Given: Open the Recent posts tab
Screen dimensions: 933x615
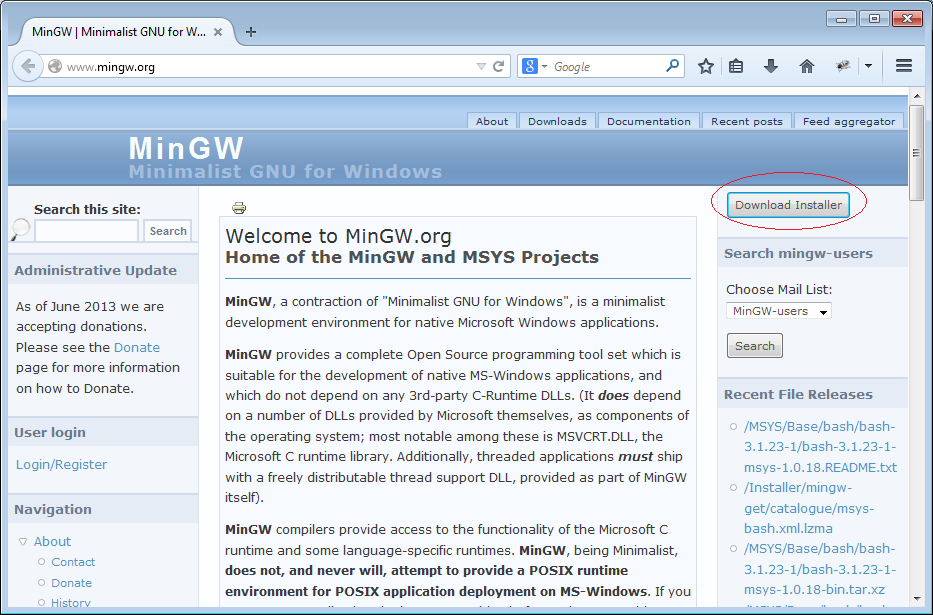Looking at the screenshot, I should pos(747,121).
